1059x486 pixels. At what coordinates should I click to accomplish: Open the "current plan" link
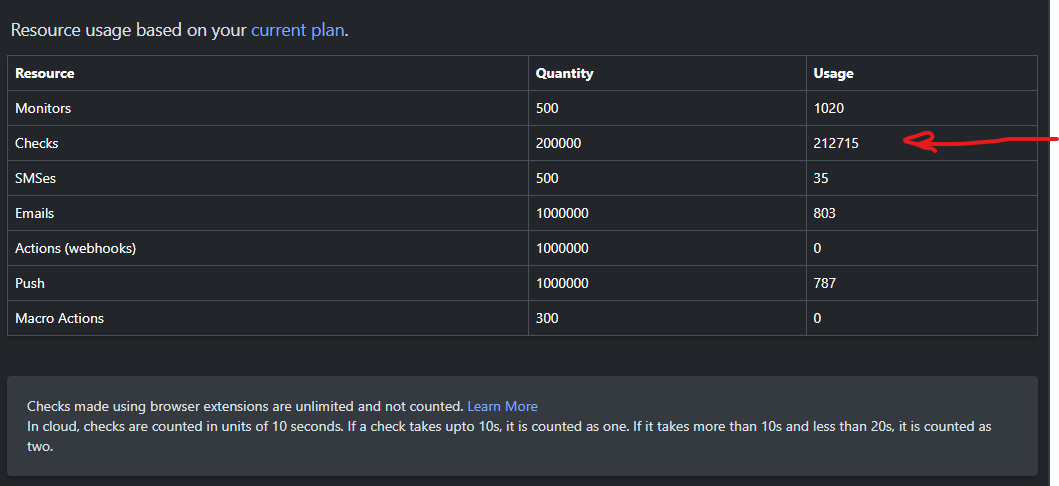click(297, 30)
